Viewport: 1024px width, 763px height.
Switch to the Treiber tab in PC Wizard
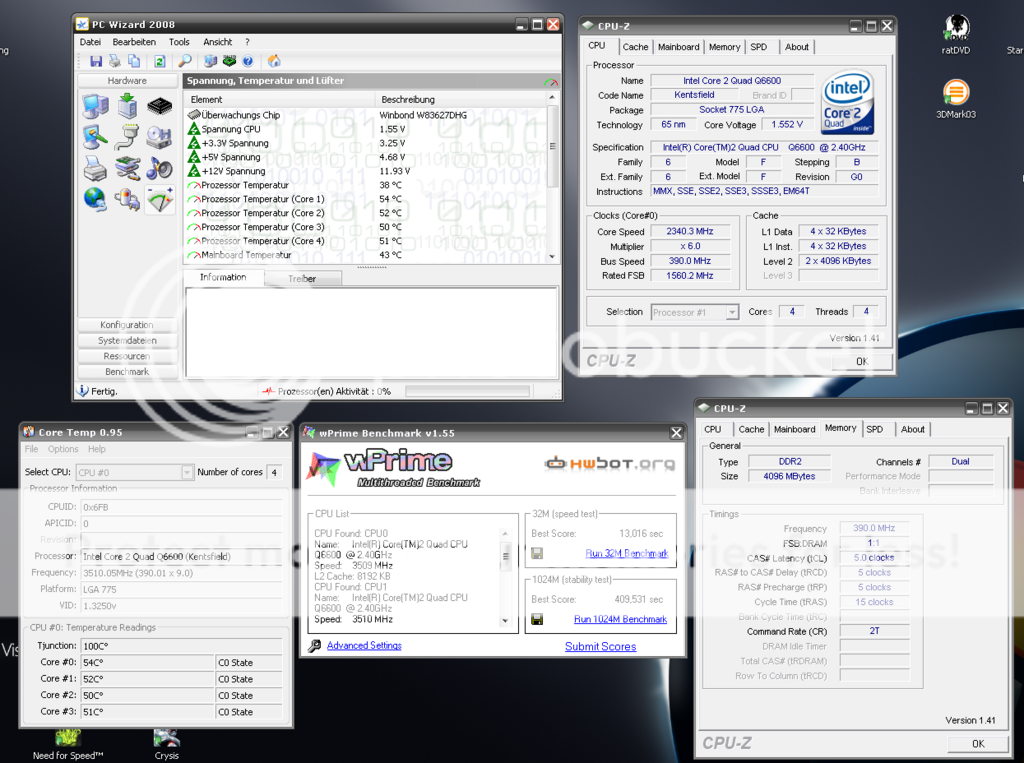coord(302,279)
